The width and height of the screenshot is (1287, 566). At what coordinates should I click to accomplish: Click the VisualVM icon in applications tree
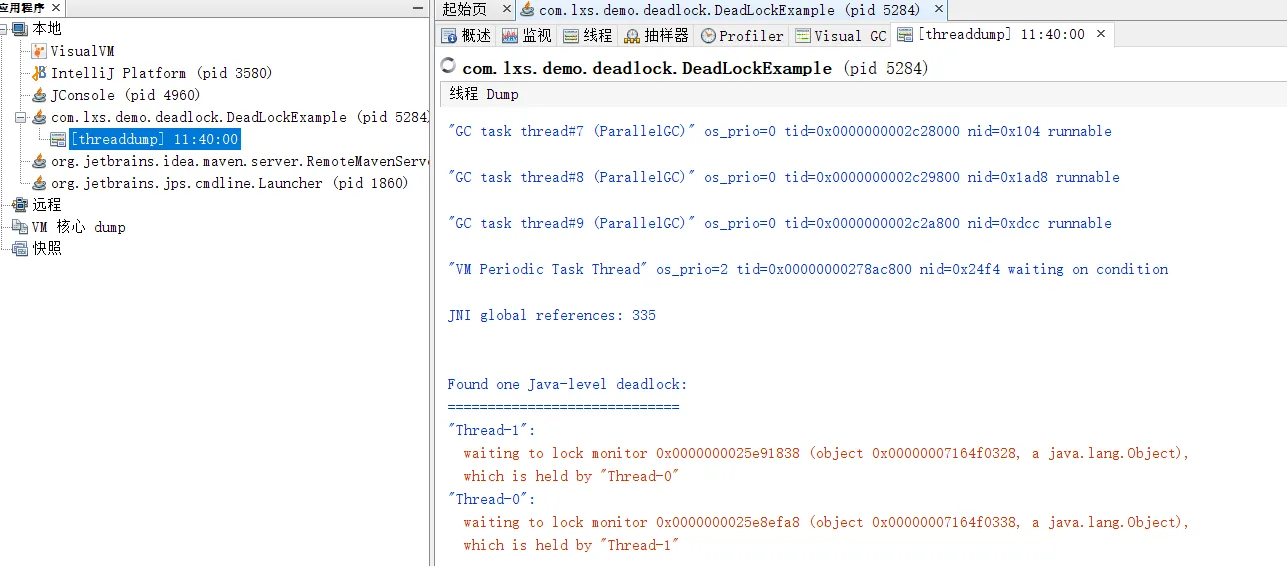39,51
